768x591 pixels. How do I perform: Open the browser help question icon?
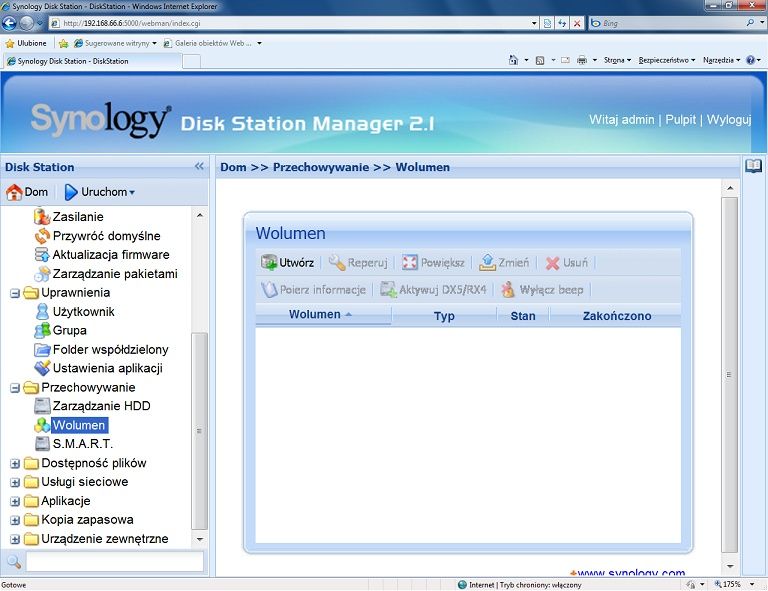pos(750,60)
